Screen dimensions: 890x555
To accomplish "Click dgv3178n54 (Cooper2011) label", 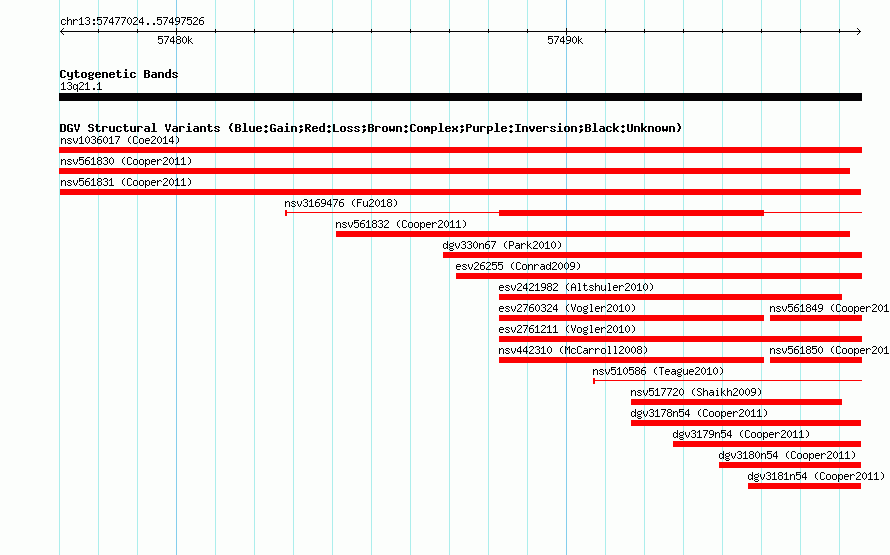I will click(x=699, y=413).
